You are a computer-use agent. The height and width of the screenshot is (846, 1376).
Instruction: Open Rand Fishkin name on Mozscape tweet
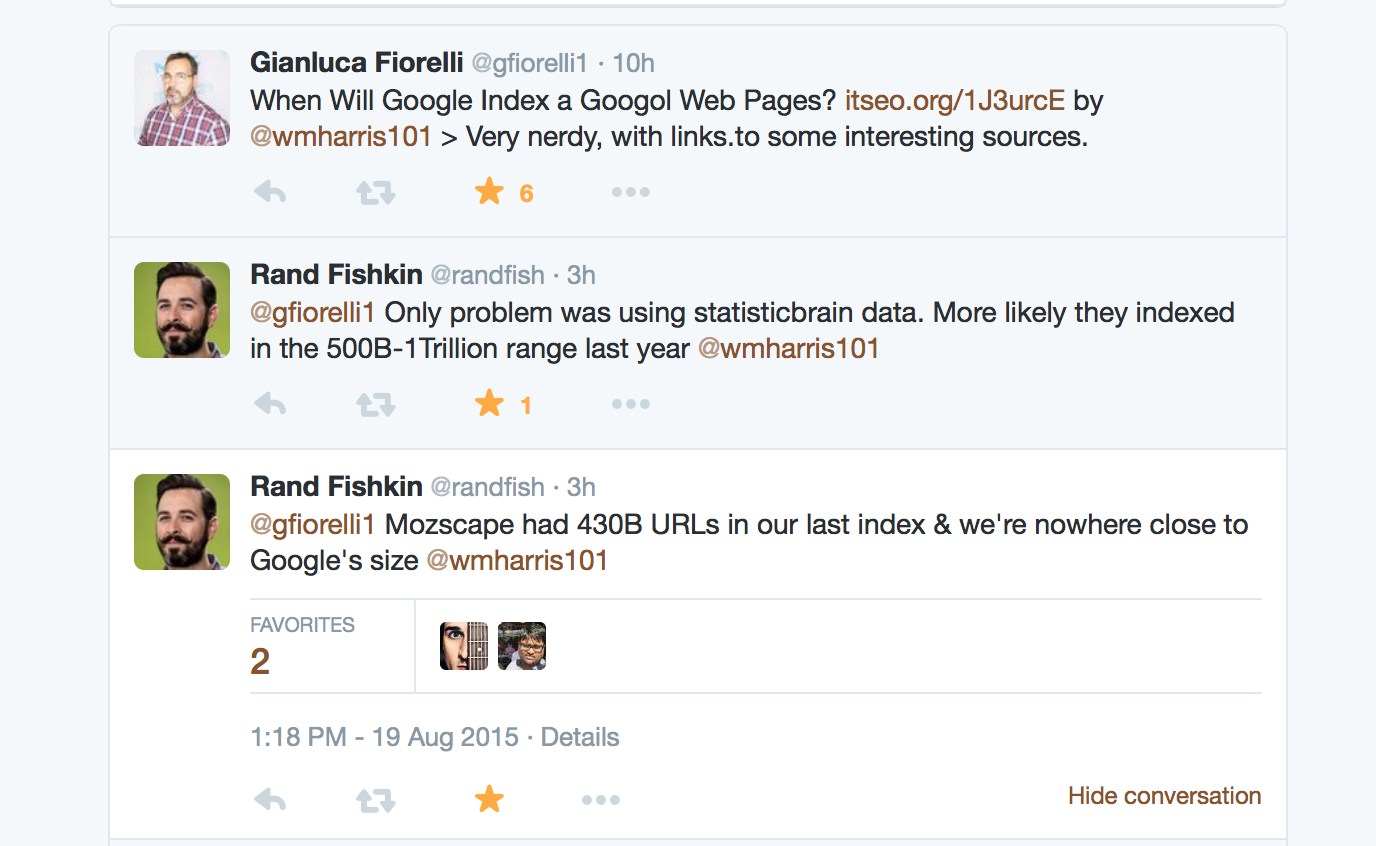tap(336, 487)
